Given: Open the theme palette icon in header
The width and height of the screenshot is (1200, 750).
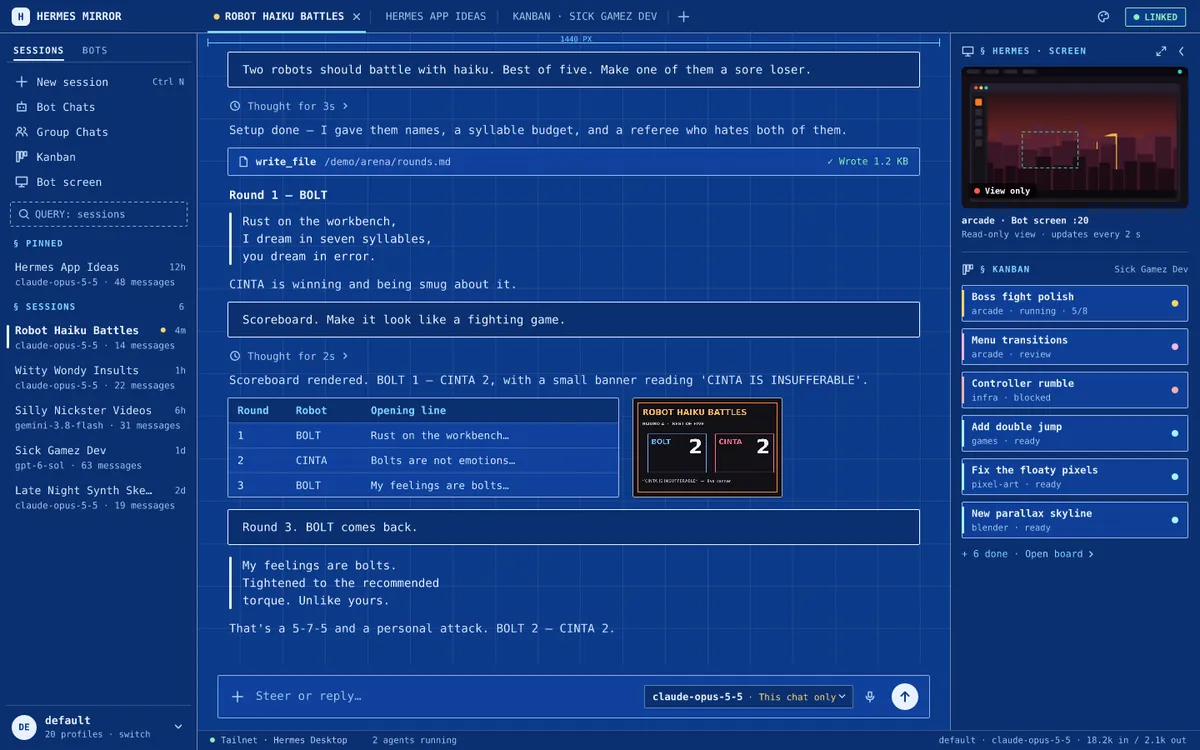Looking at the screenshot, I should [1103, 16].
